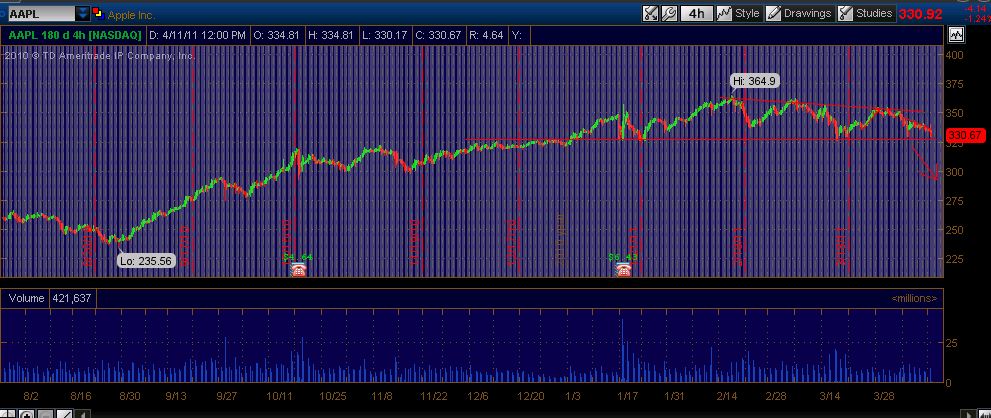Click the low value L: 330.17
This screenshot has width=991, height=418.
tap(383, 35)
